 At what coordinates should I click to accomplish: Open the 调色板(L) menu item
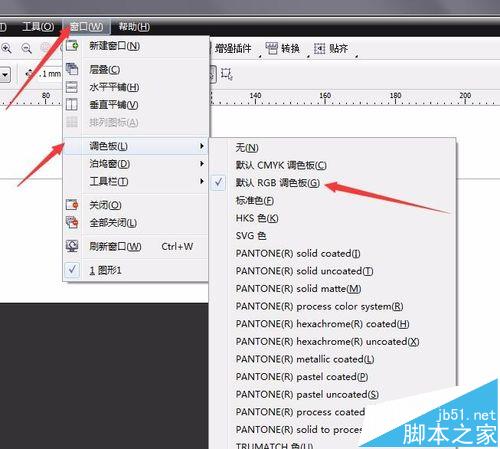click(135, 146)
